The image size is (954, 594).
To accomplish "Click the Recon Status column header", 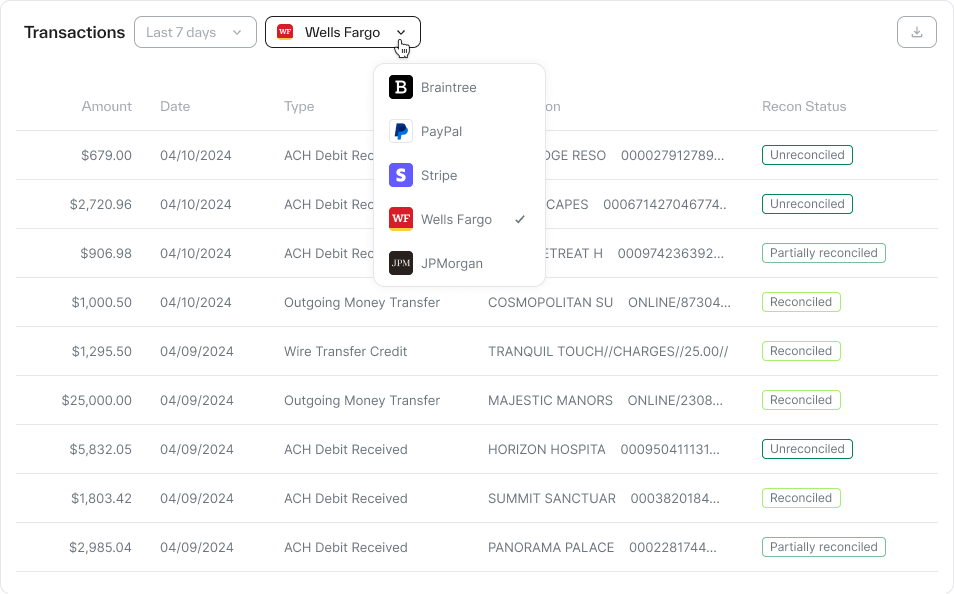I will (x=804, y=107).
